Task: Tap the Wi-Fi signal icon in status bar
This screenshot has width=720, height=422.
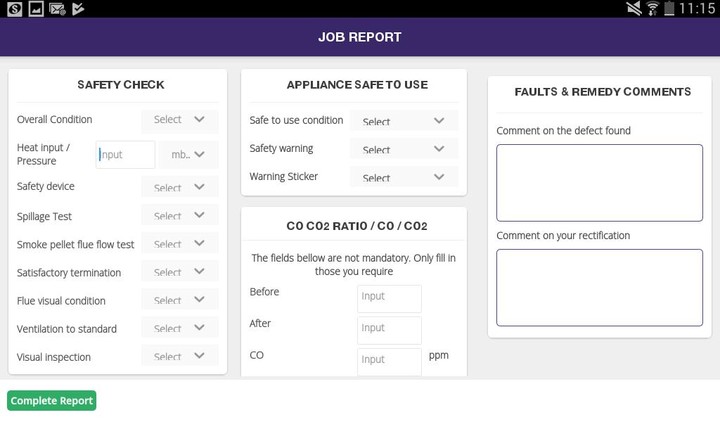Action: pyautogui.click(x=652, y=8)
